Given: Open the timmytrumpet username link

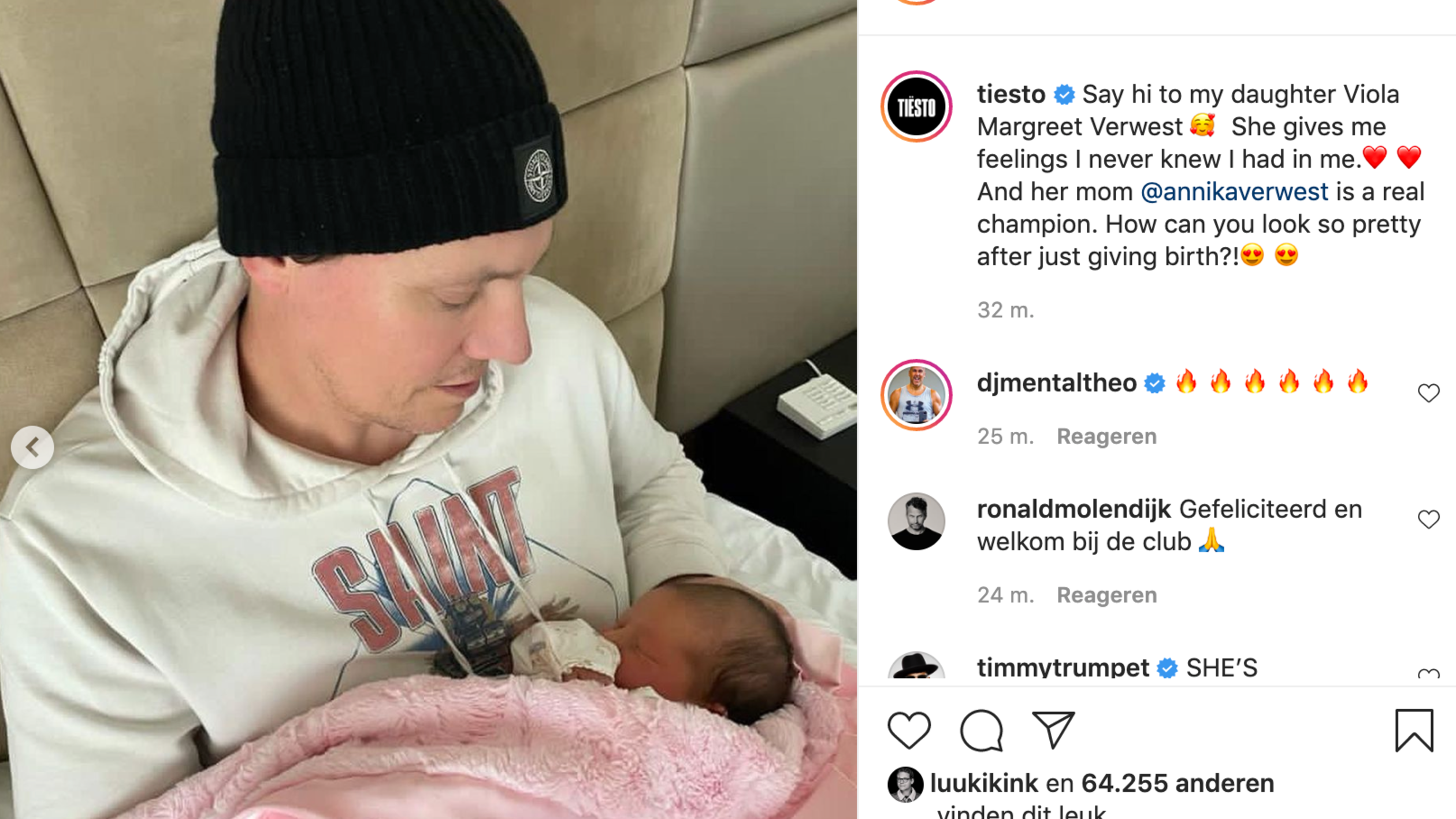Looking at the screenshot, I should (1063, 668).
